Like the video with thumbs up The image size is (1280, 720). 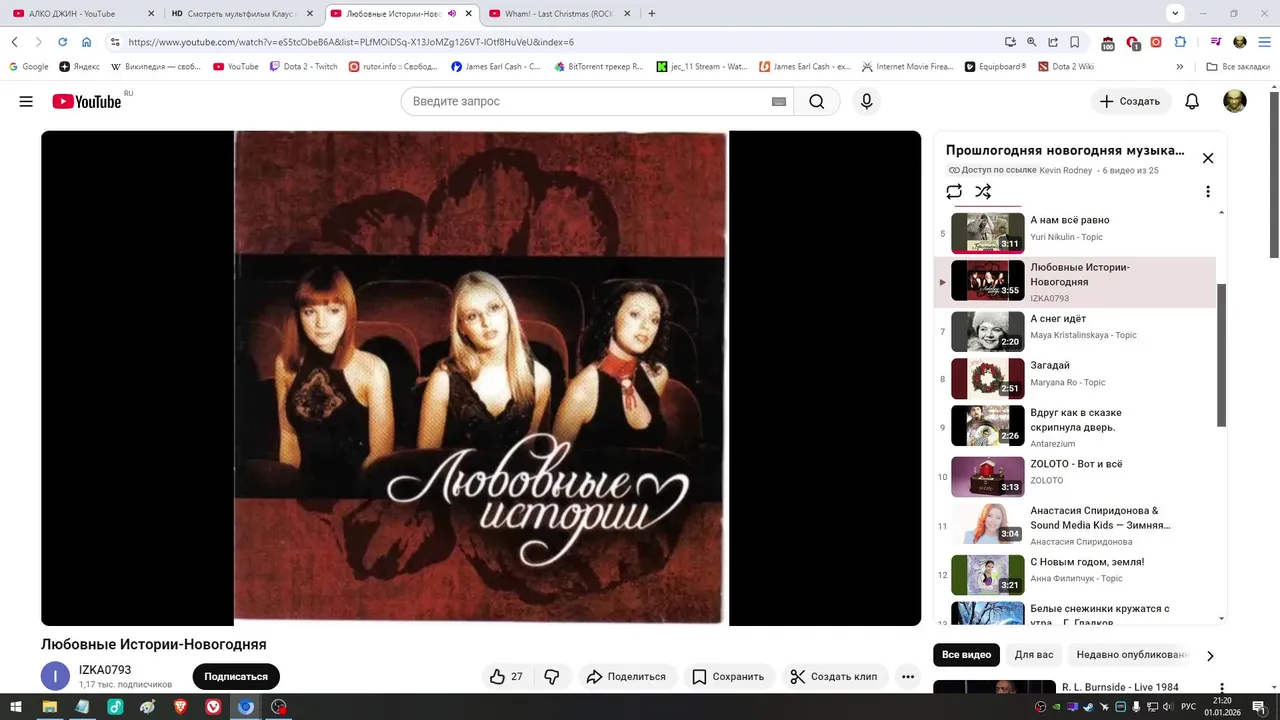click(x=506, y=677)
